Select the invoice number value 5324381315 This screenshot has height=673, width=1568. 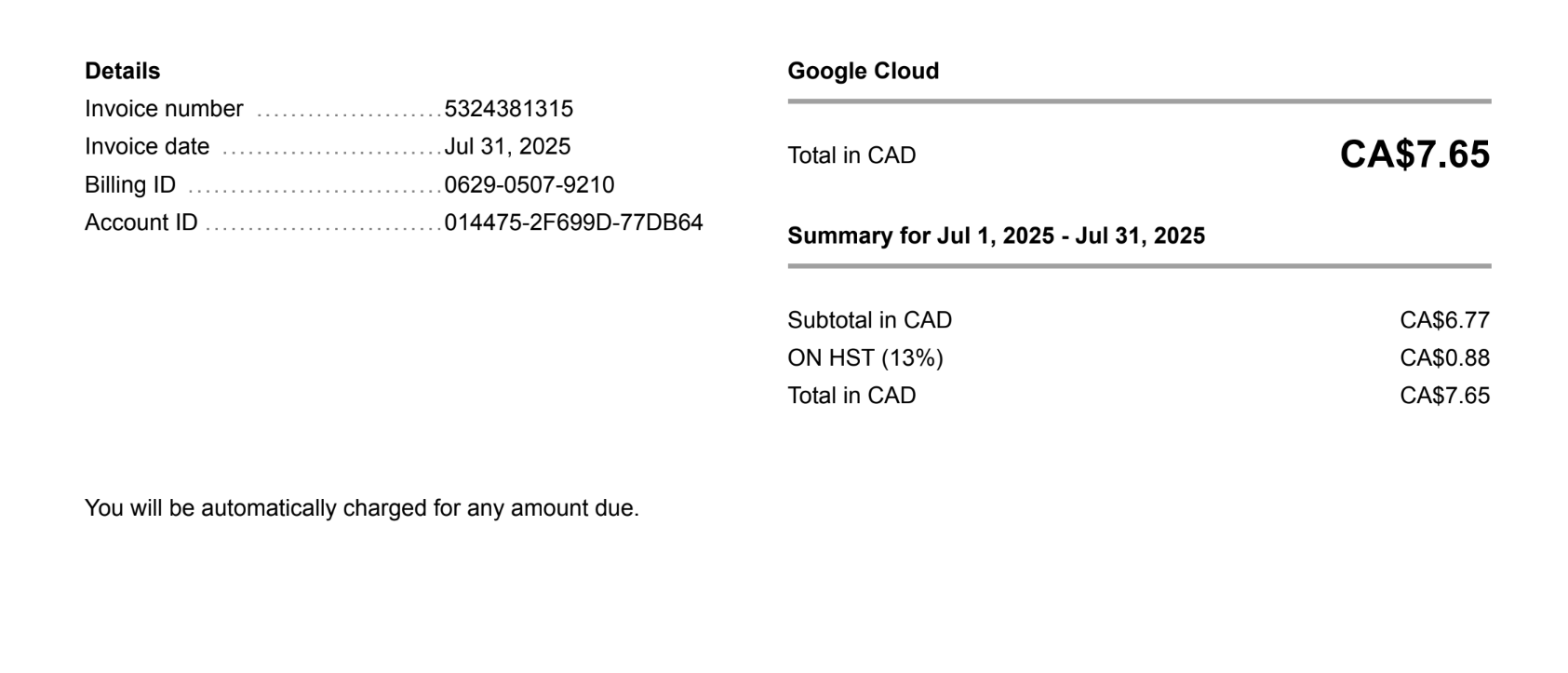pos(508,109)
